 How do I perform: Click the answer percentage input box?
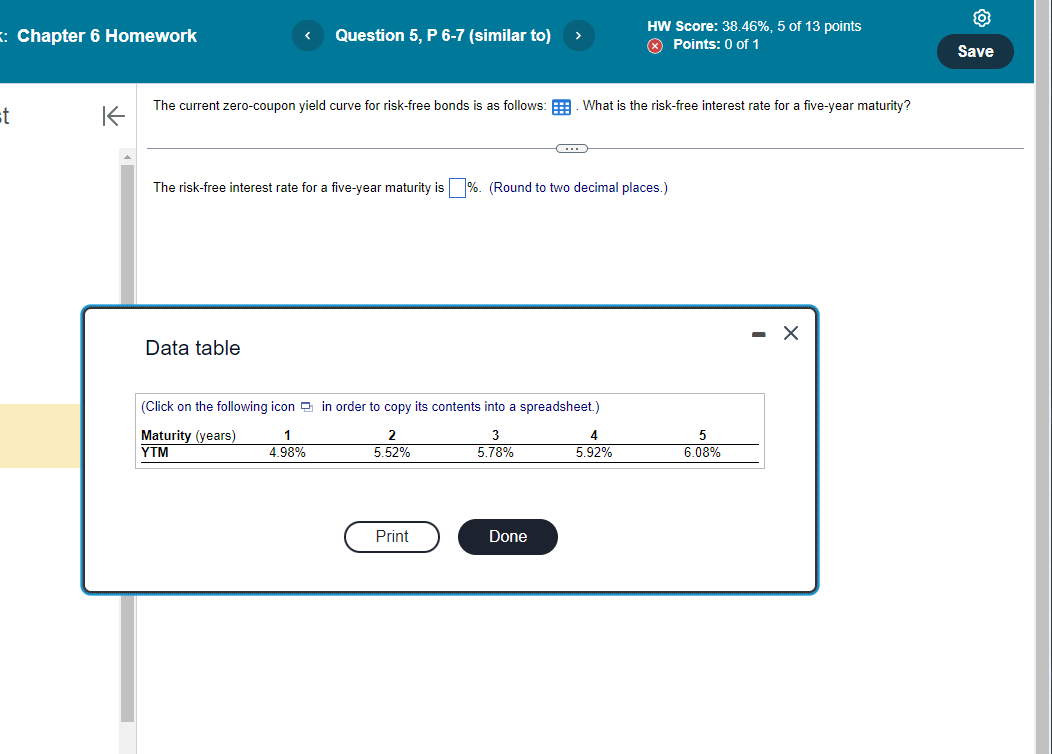[457, 188]
